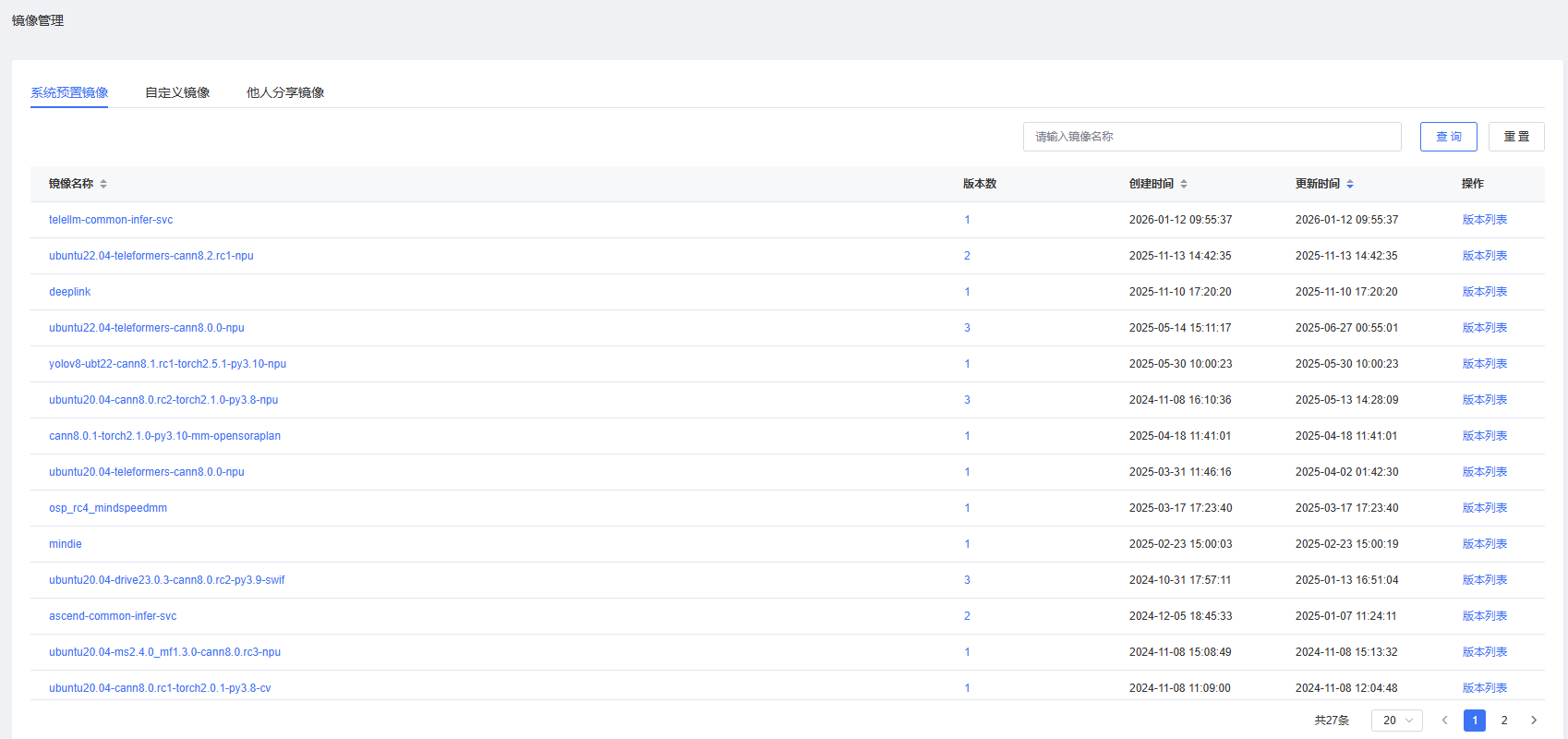Click version count 3 for ubuntu22.04-teleformers-cann8.0.0-npu
Screen dimensions: 1568x739
[967, 328]
